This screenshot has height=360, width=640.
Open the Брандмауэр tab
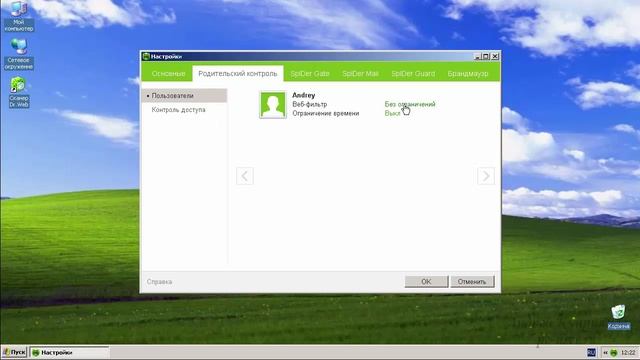pos(468,74)
